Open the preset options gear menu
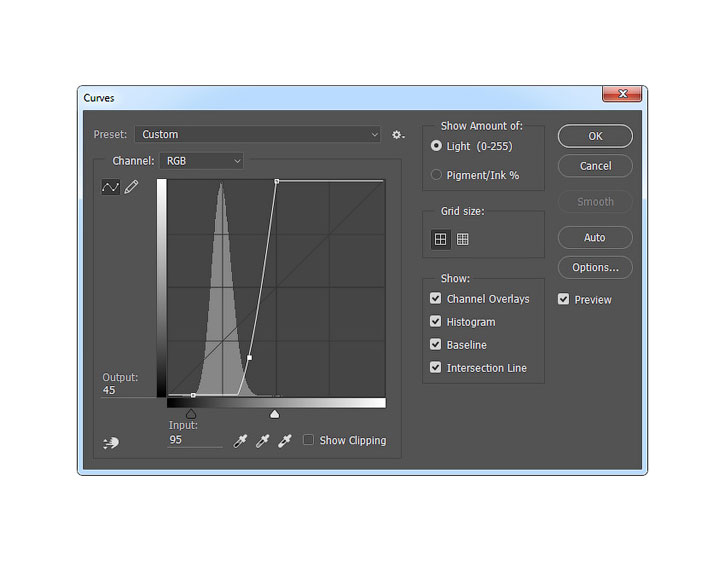This screenshot has height=561, width=725. click(398, 135)
